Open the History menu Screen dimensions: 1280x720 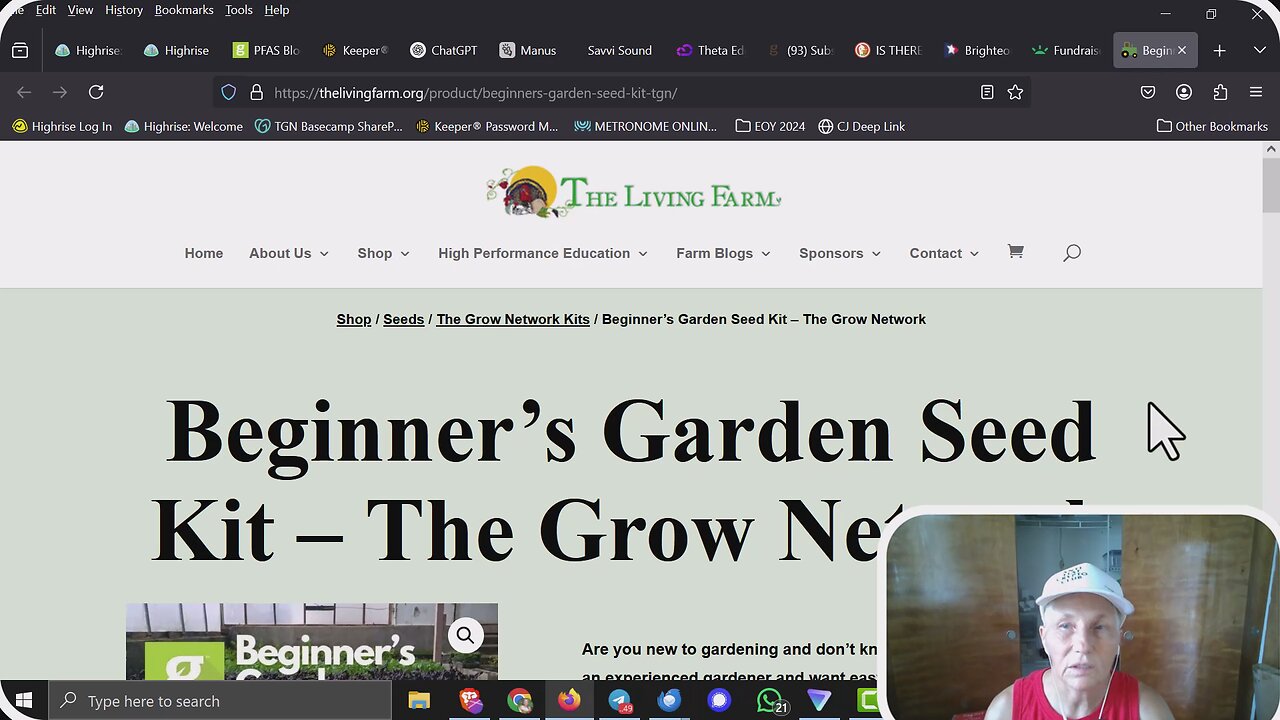click(x=124, y=10)
